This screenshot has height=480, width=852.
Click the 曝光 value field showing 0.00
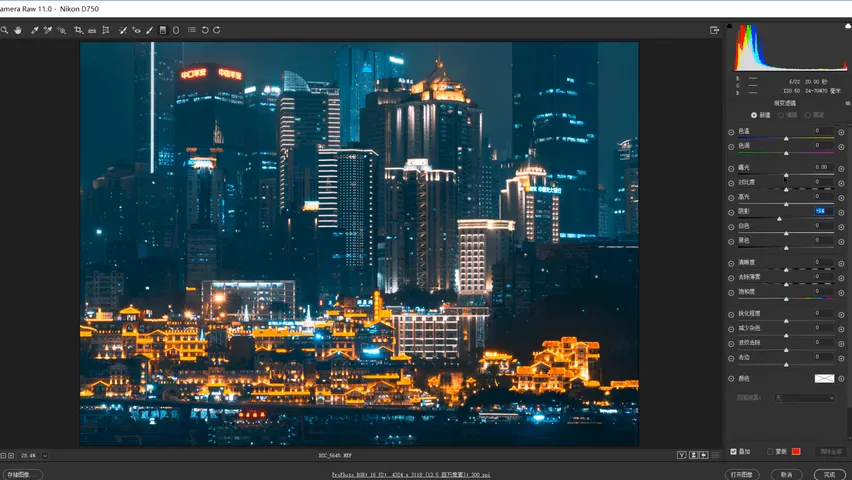pos(823,167)
